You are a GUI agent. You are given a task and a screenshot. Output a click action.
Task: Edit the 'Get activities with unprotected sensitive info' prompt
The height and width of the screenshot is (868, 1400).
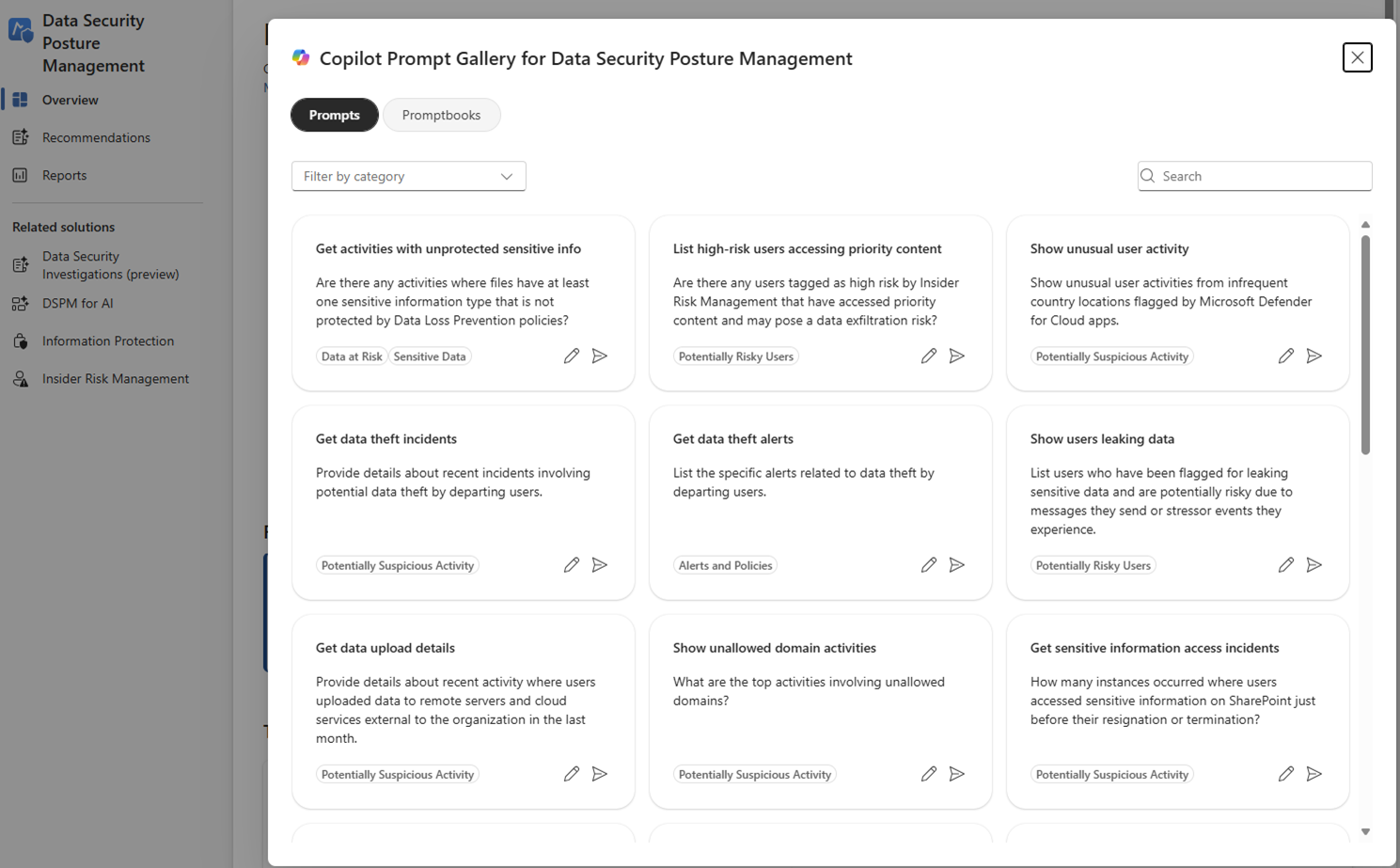click(571, 356)
